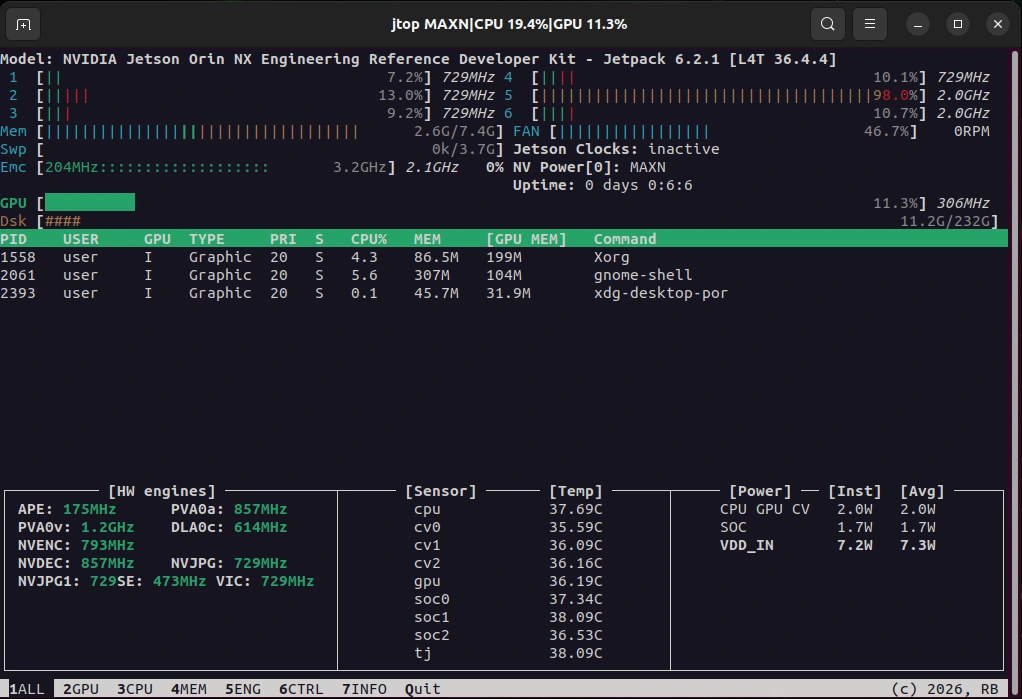Click the 0RPM fan reading
Viewport: 1022px width, 699px height.
click(x=971, y=132)
